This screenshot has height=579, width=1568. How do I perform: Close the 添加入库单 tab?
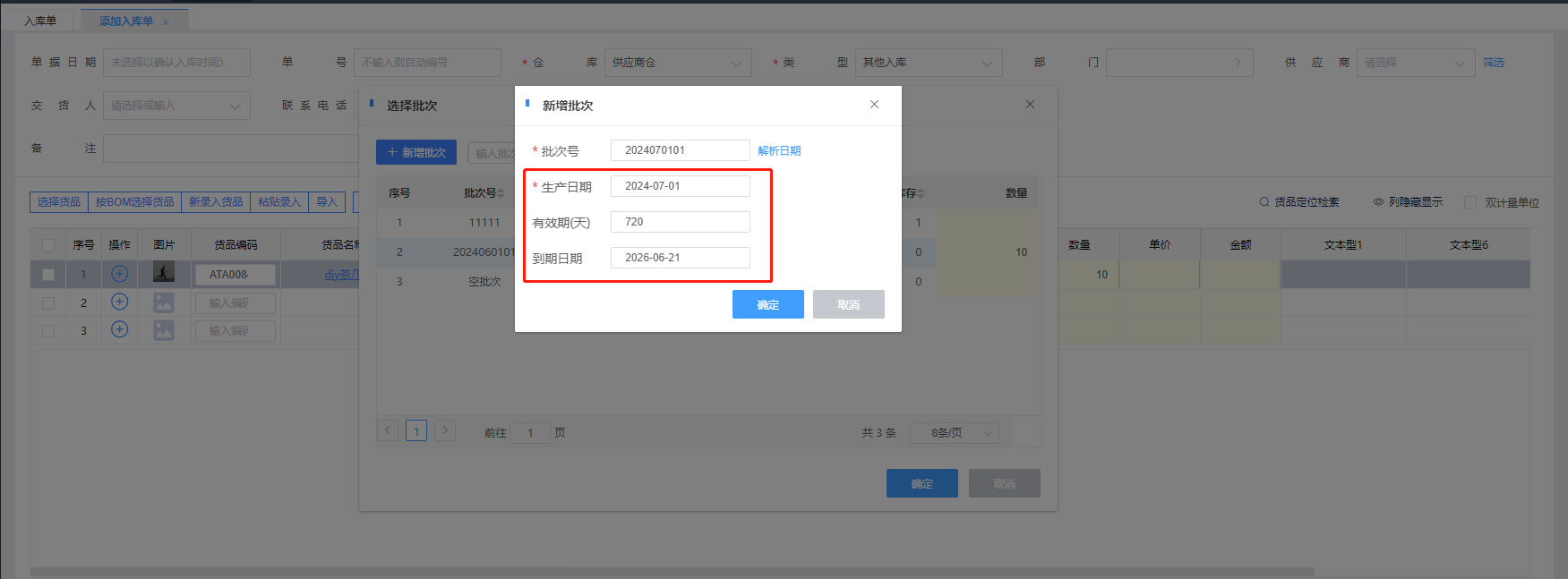click(x=166, y=22)
